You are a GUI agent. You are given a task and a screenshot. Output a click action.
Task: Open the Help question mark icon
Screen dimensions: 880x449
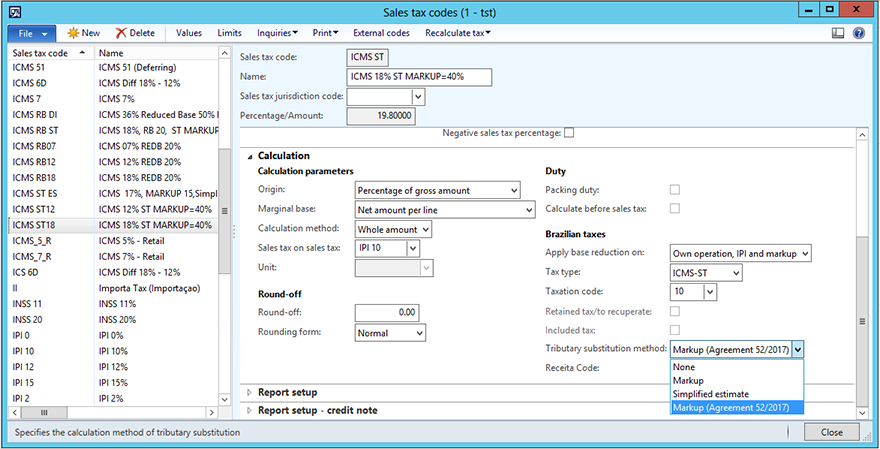point(859,33)
